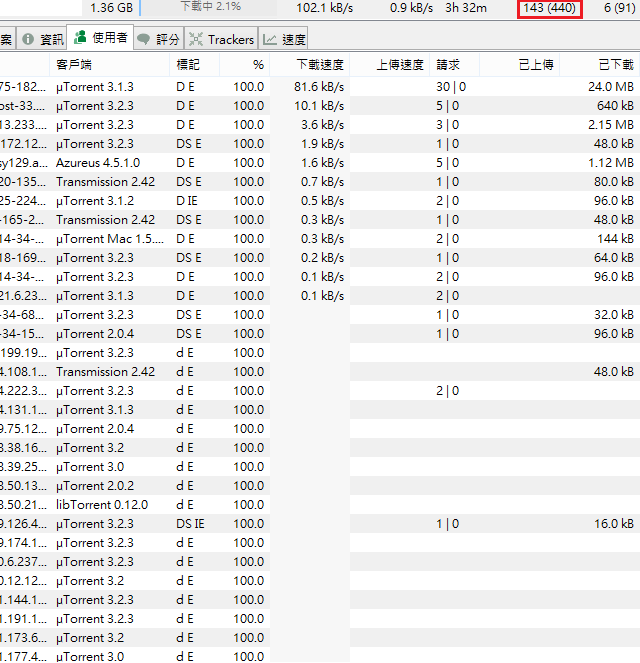Click the green people icon on 使用者 tab
Screen dimensions: 640x663
[x=80, y=37]
